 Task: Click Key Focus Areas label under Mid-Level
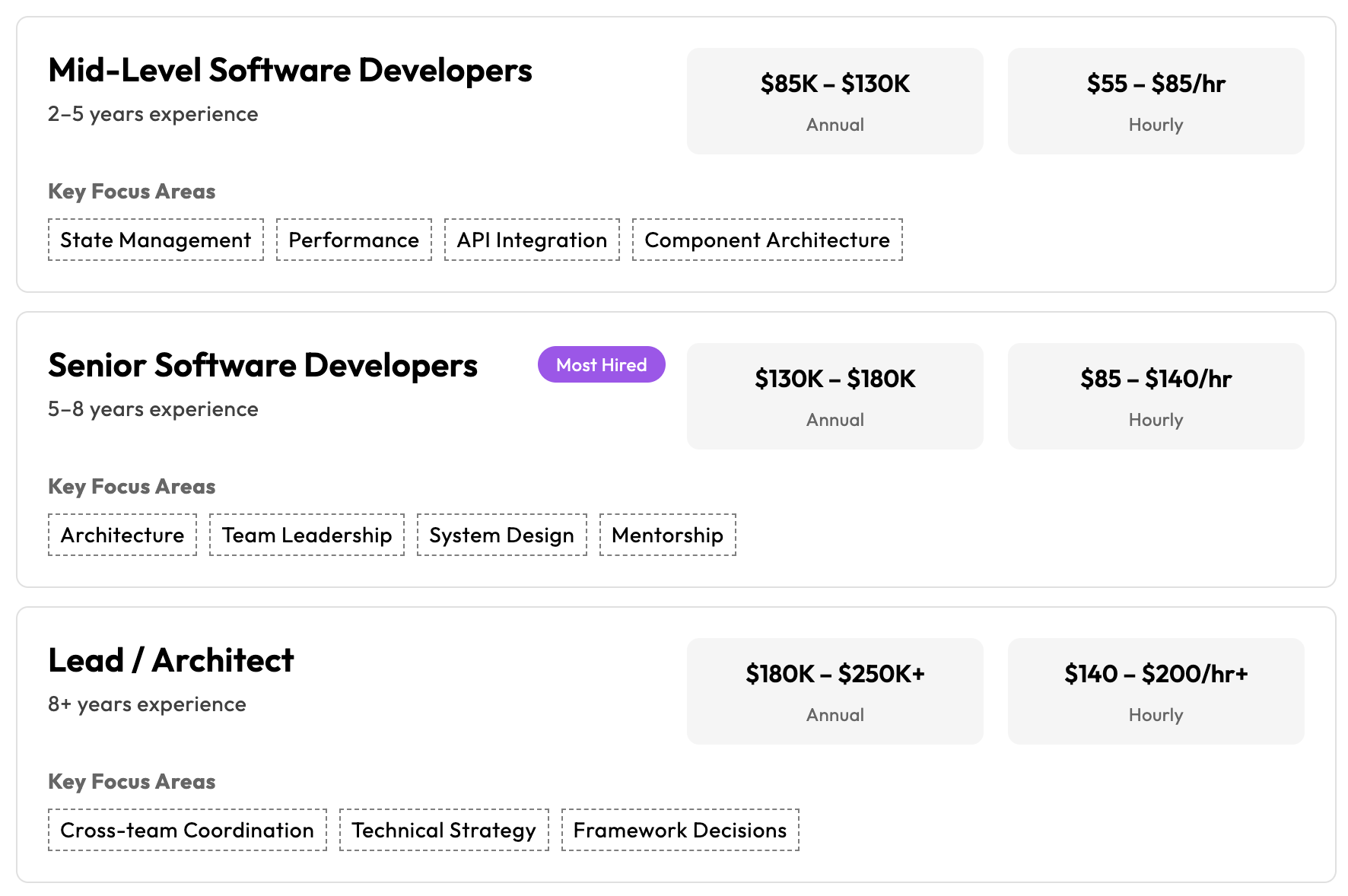point(132,192)
